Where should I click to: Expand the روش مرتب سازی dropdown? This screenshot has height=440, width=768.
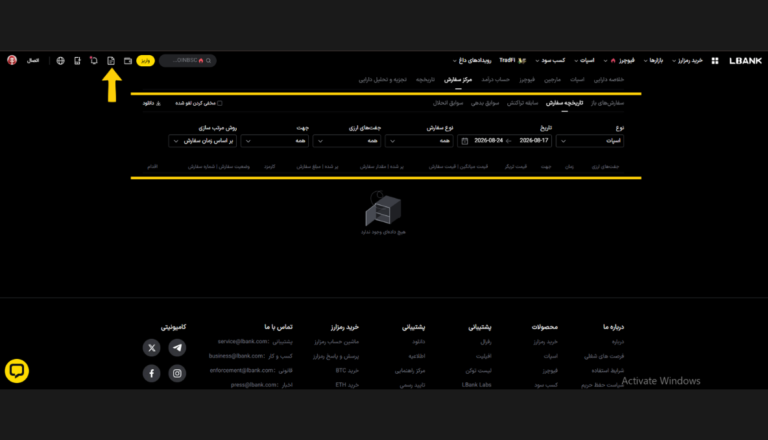pos(203,141)
